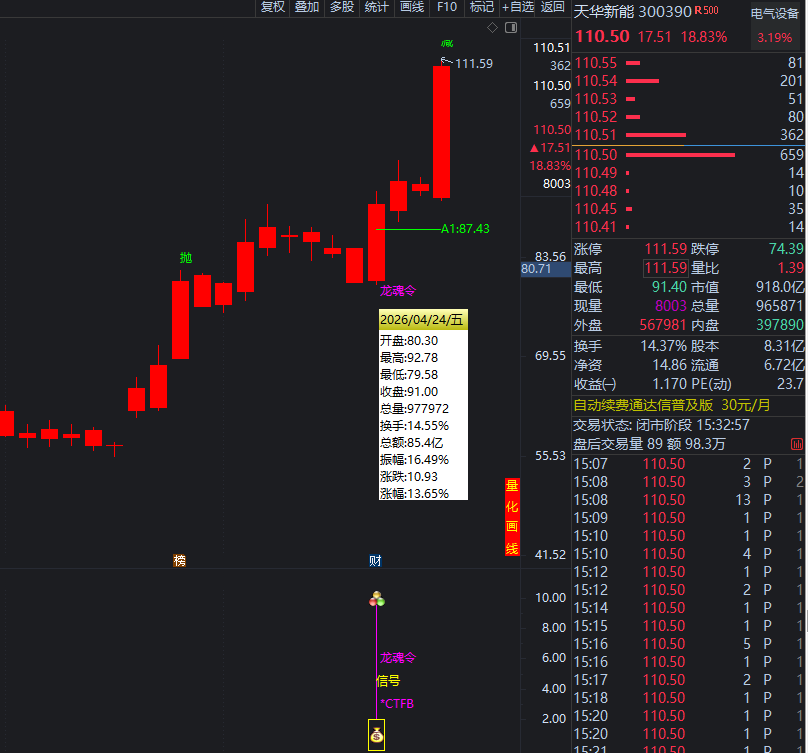Viewport: 808px width, 753px height.
Task: Click the 盘后交易量 89 text line
Action: pyautogui.click(x=649, y=444)
